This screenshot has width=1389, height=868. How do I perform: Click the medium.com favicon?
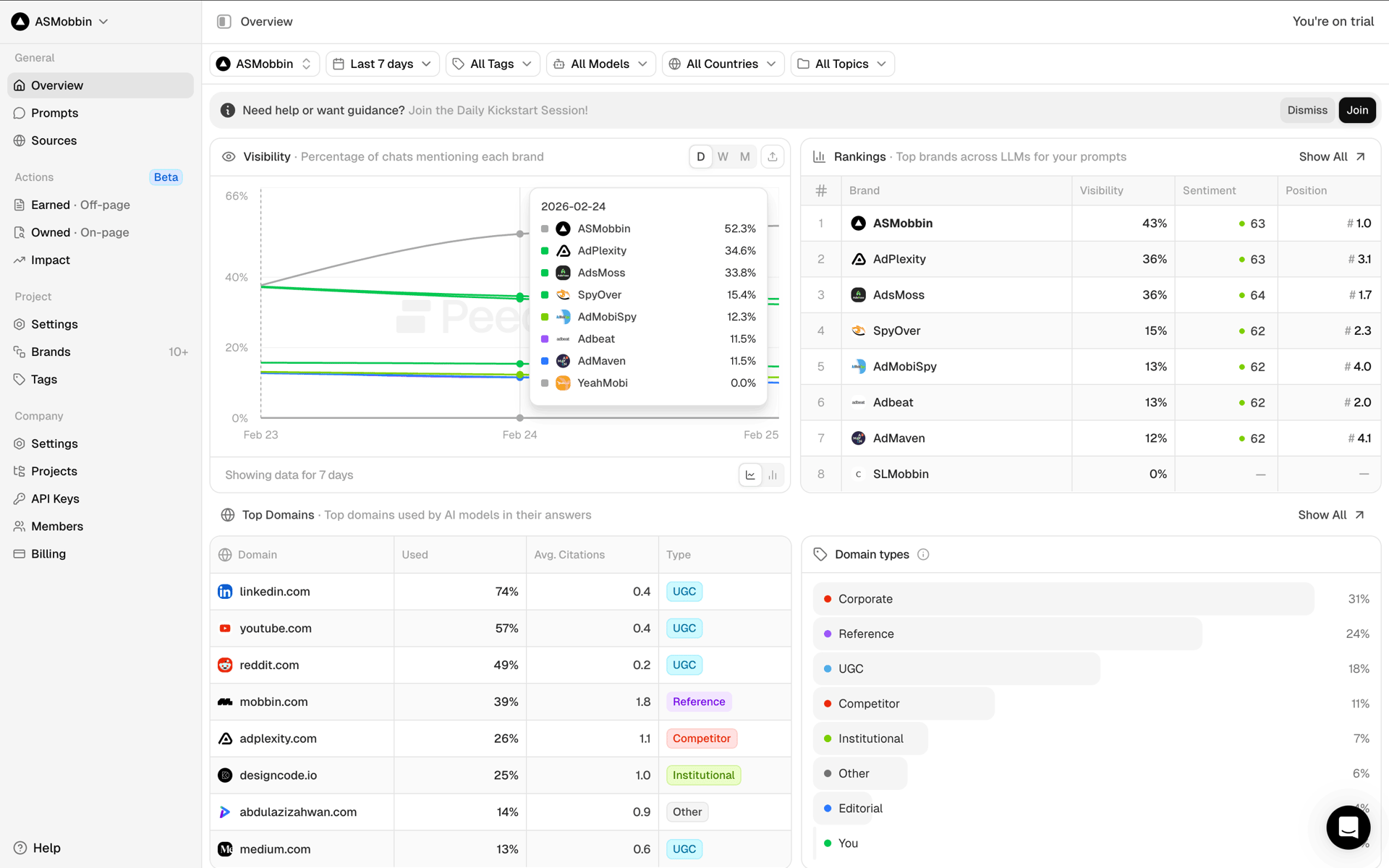pyautogui.click(x=225, y=849)
